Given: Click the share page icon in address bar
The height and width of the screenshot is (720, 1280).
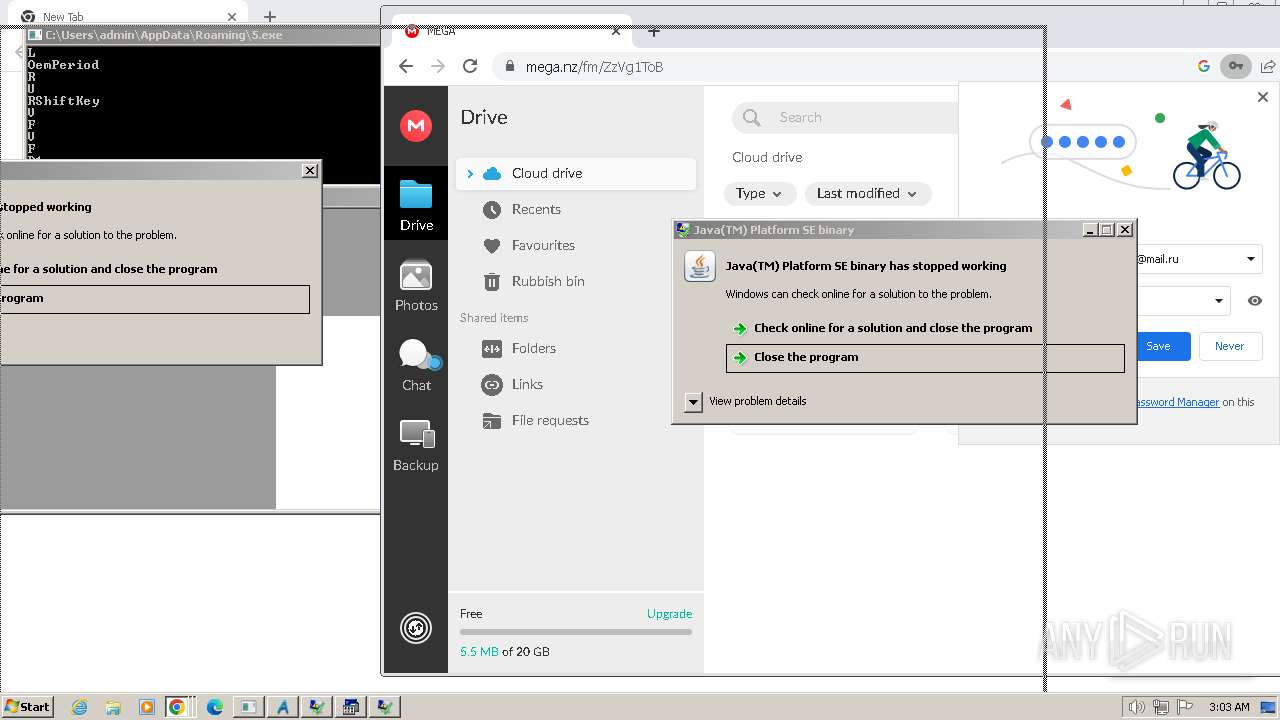Looking at the screenshot, I should 1268,66.
